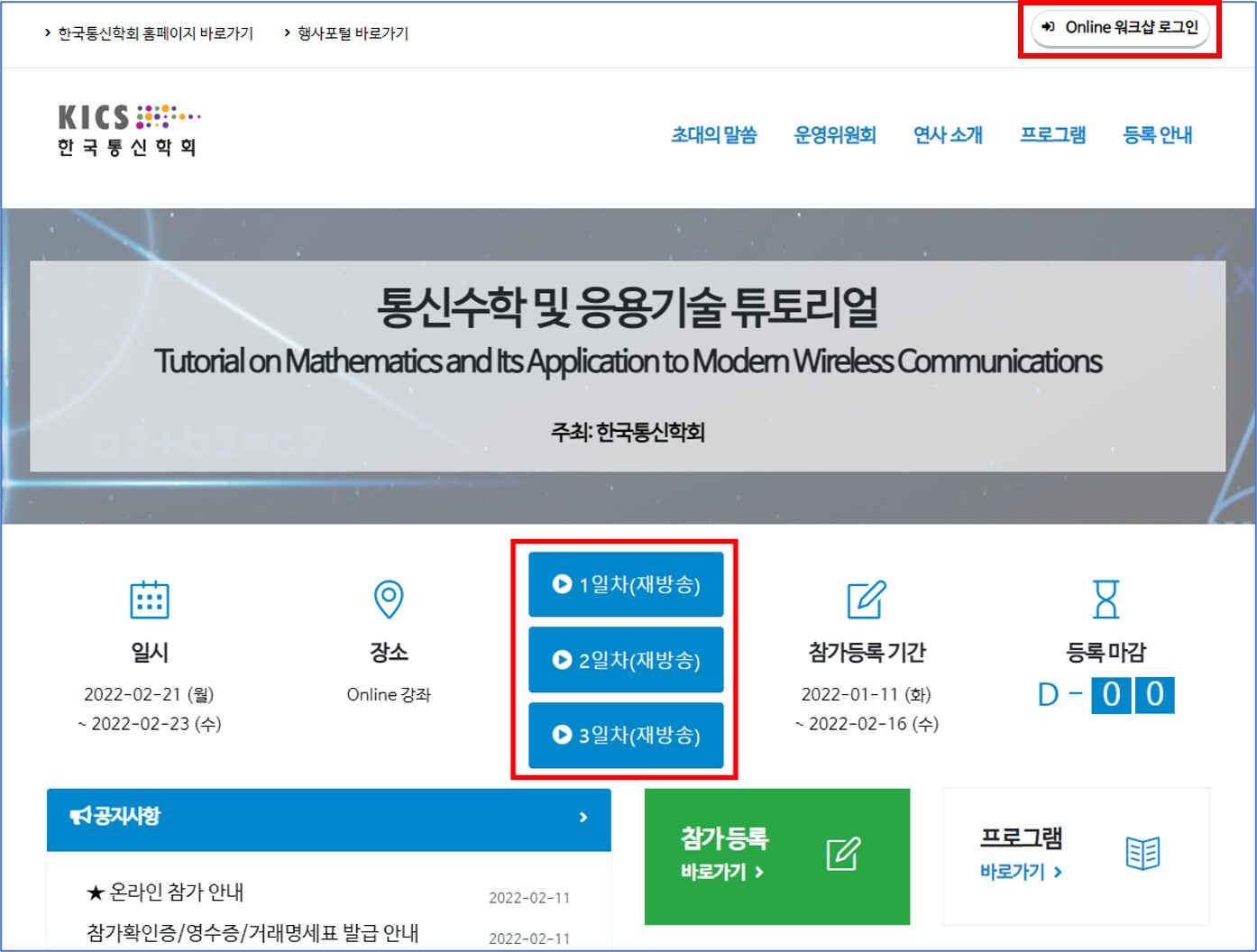Click the pencil icon in green 참가등록 box
Screen dimensions: 1257x952
click(843, 854)
